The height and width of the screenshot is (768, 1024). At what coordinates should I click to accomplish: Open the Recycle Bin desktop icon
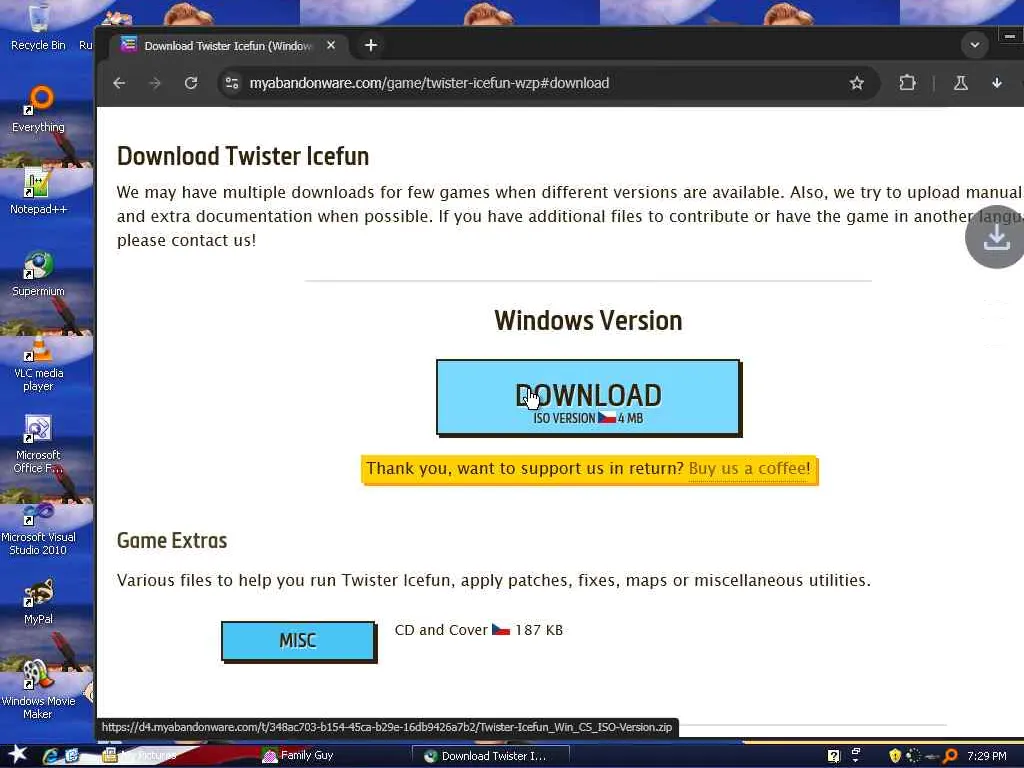coord(38,27)
